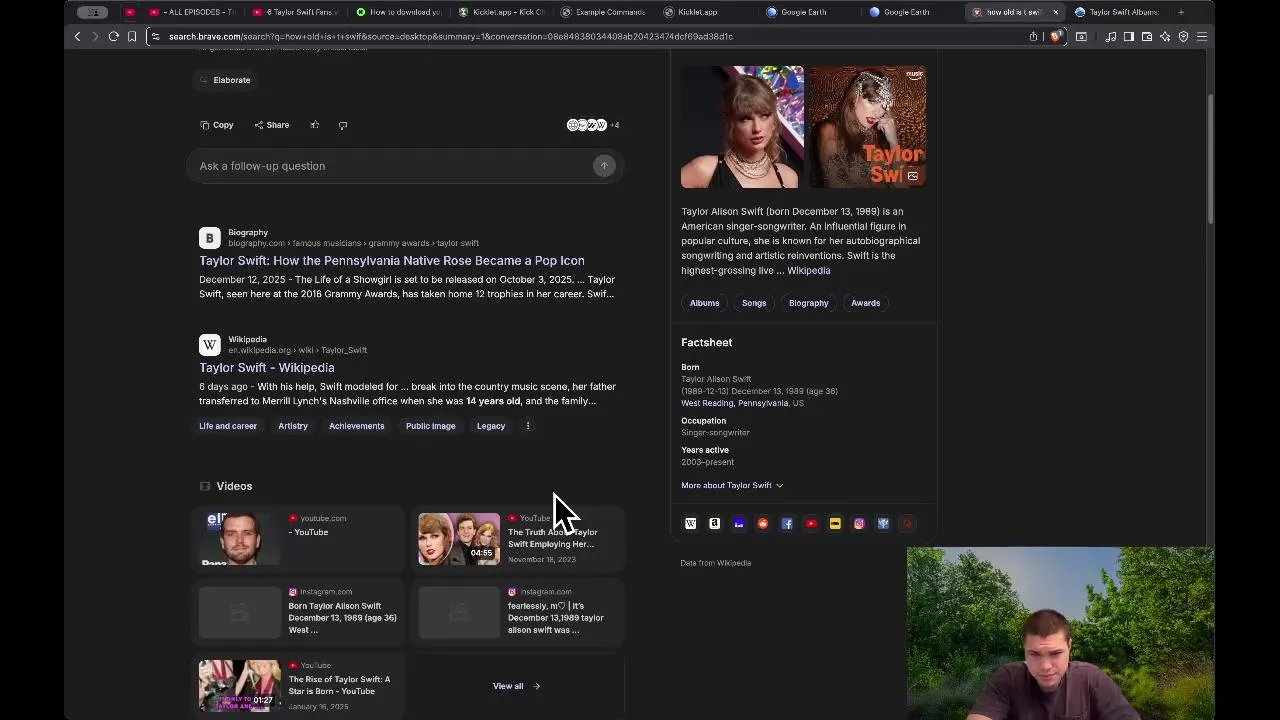Click 'View all' videos link

point(516,686)
